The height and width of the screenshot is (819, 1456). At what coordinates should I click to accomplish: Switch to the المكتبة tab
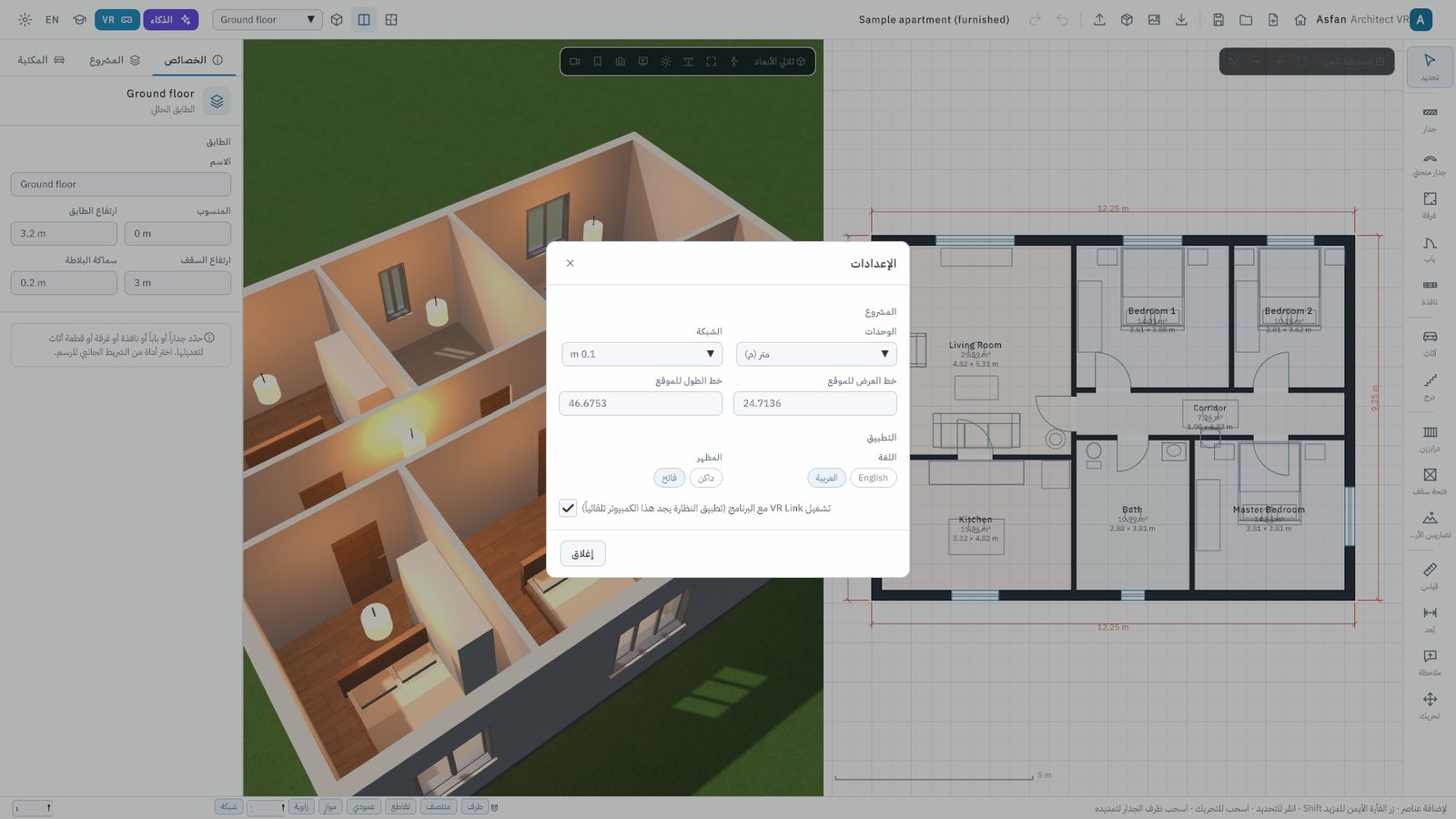coord(41,60)
